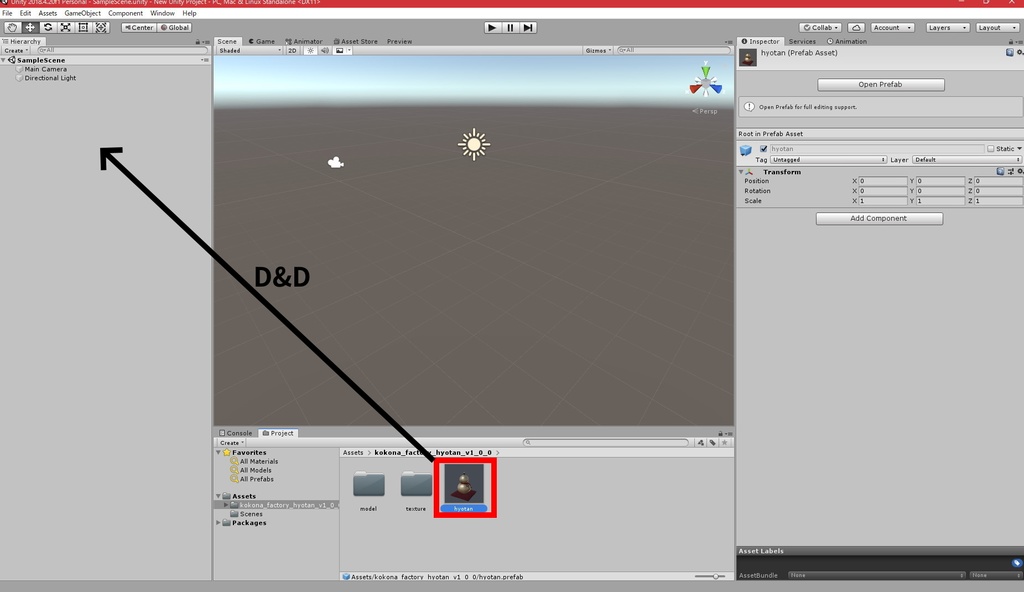
Task: Open the Collab dropdown
Action: coord(820,27)
